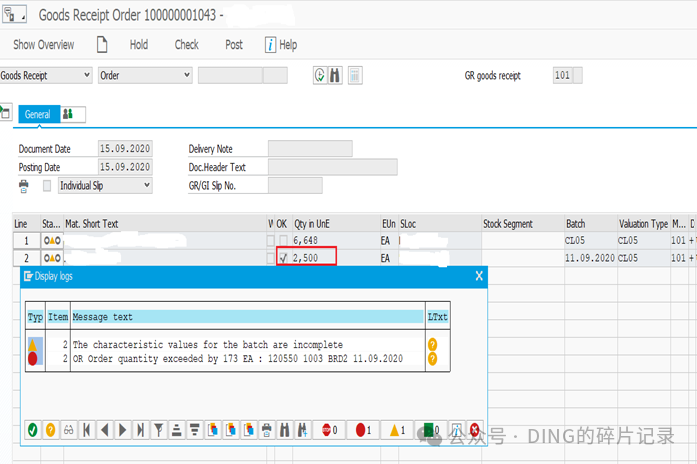Click the printer icon in log toolbar
Viewport: 697px width, 464px height.
click(267, 430)
